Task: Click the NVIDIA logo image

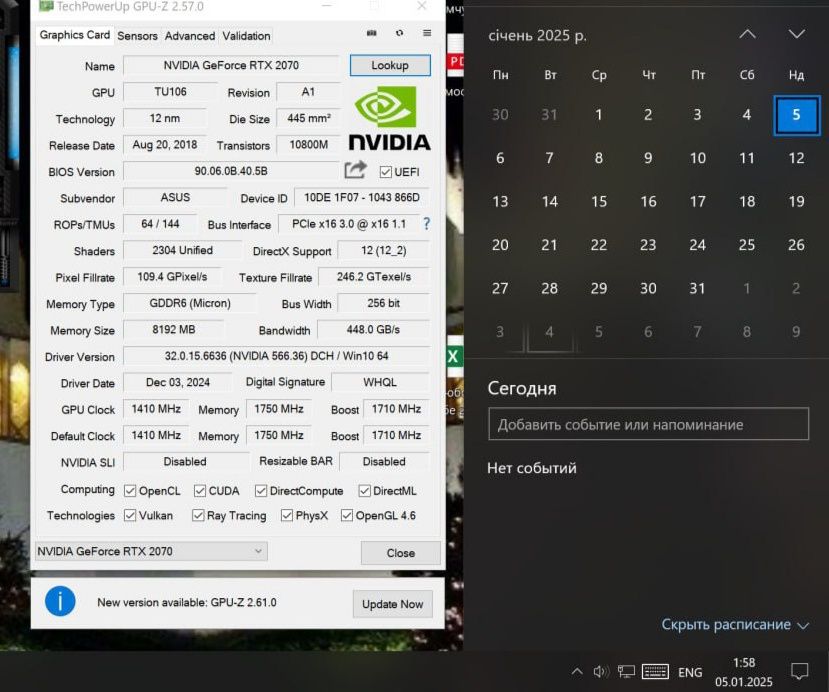Action: tap(390, 119)
